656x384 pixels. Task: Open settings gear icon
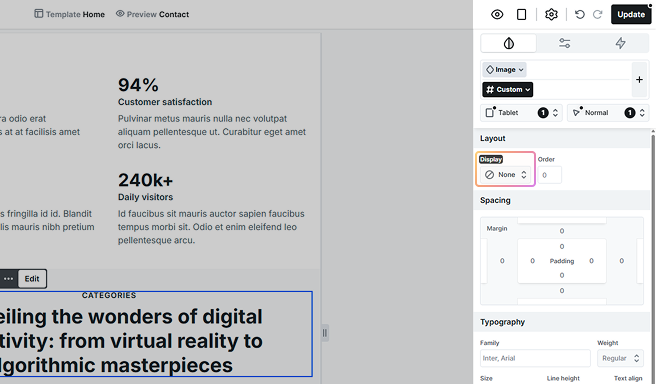[x=551, y=15]
